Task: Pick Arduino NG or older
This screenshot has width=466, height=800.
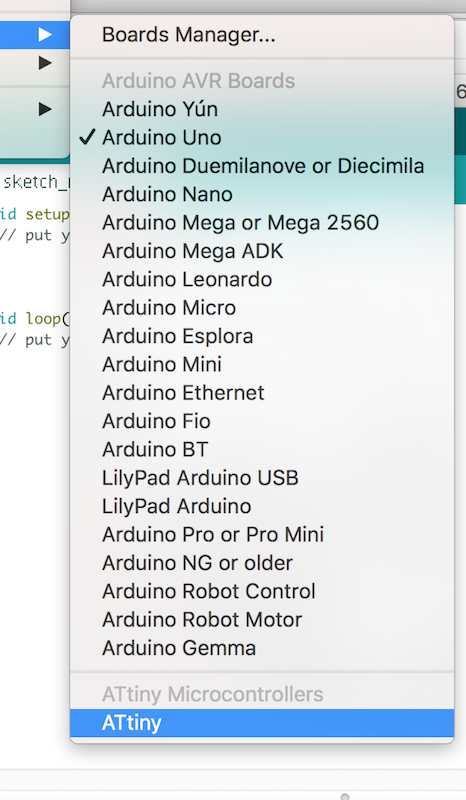Action: [262, 563]
